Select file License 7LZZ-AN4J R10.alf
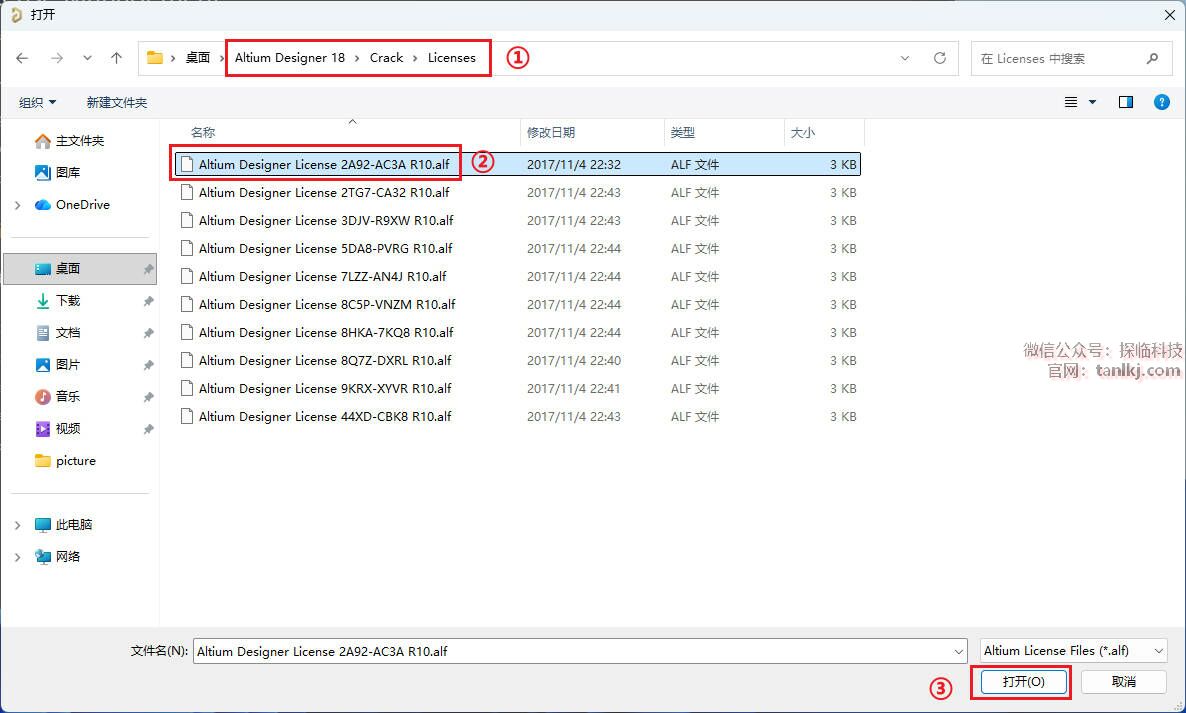The height and width of the screenshot is (713, 1186). pos(517,276)
